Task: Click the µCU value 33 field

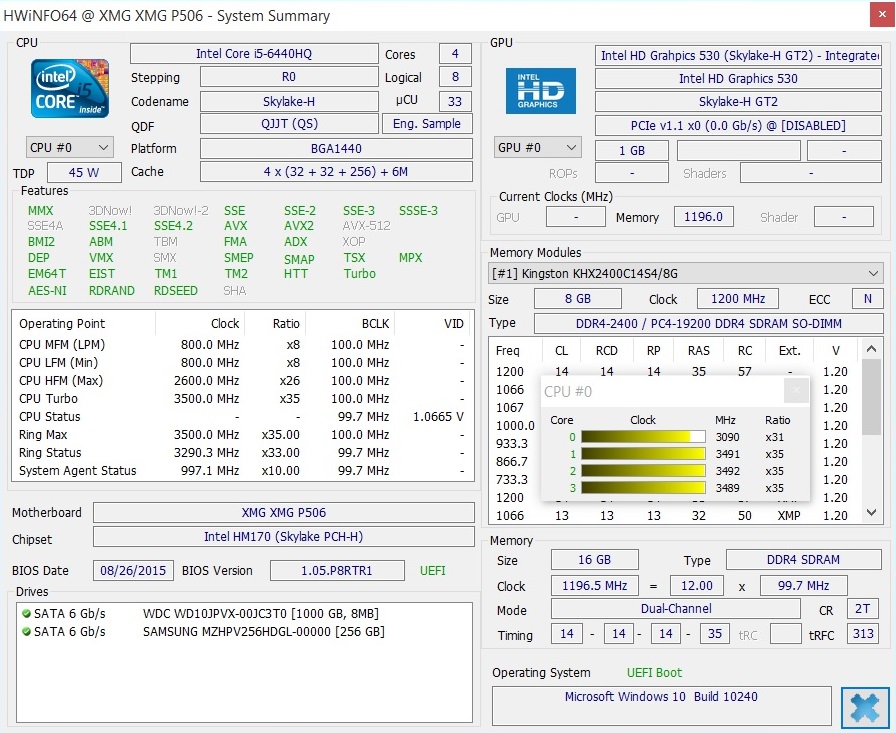Action: point(455,101)
